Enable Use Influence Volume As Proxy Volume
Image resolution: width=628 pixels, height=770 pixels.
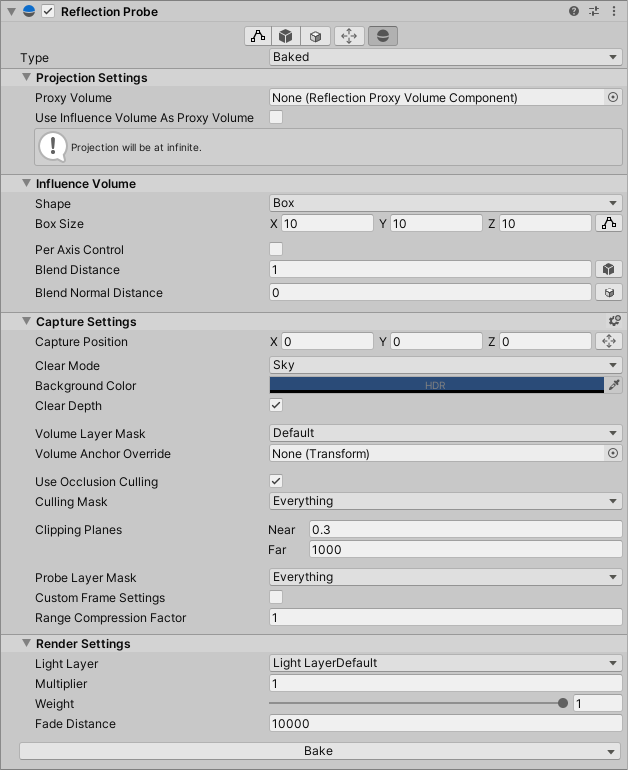(x=276, y=118)
